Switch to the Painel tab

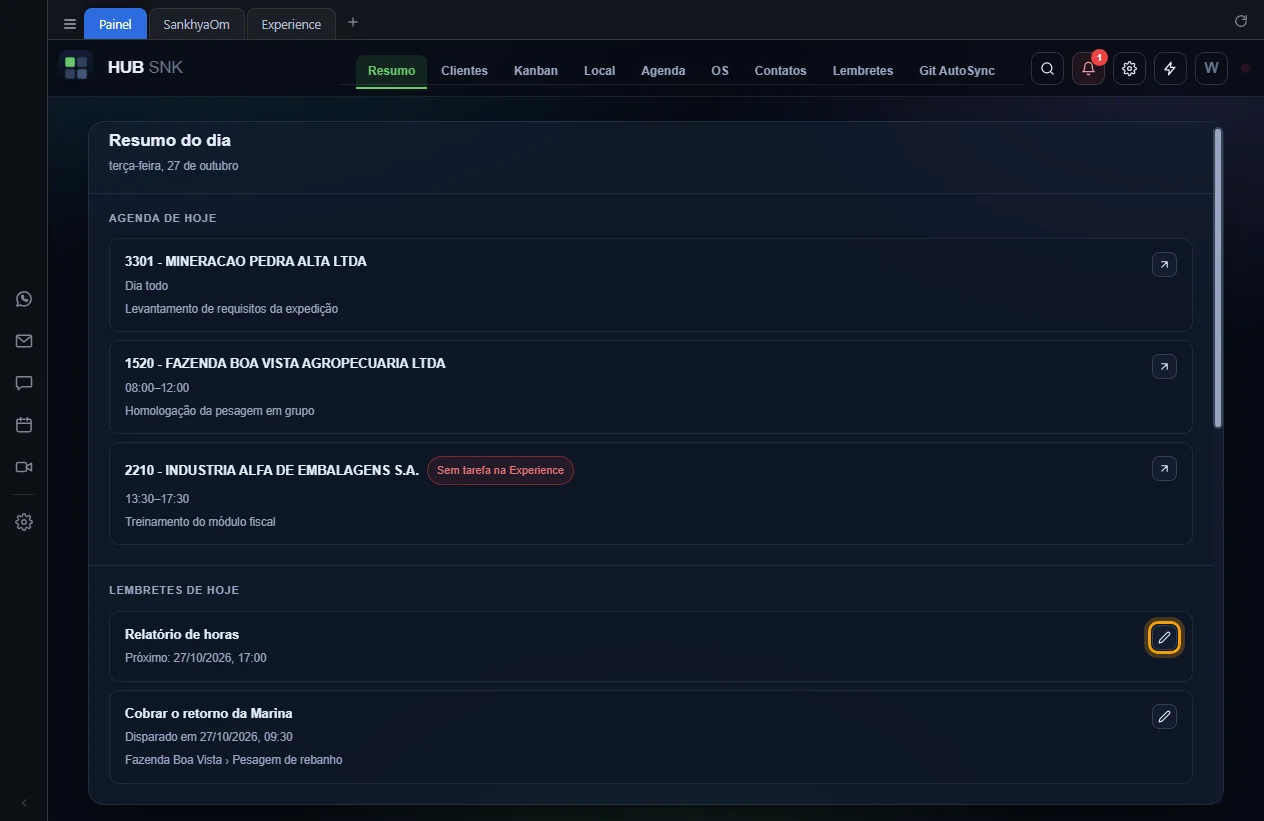(x=115, y=24)
